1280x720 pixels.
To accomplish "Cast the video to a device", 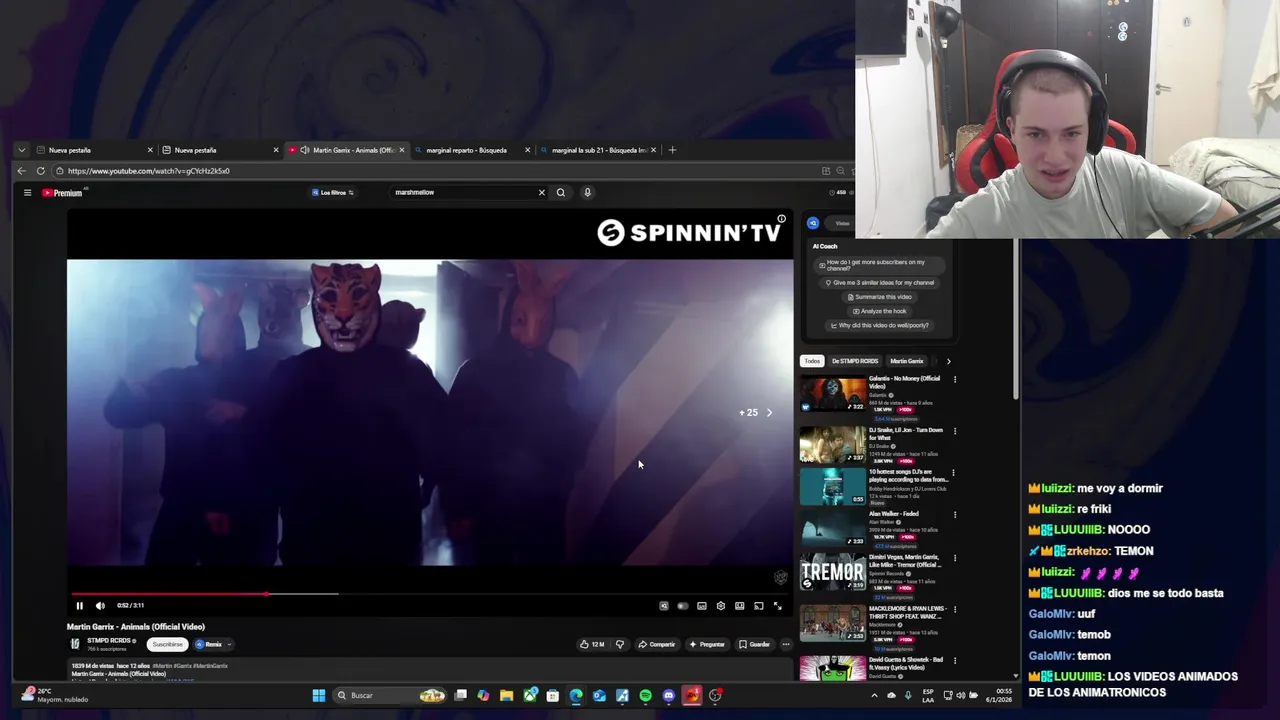I will pos(759,606).
